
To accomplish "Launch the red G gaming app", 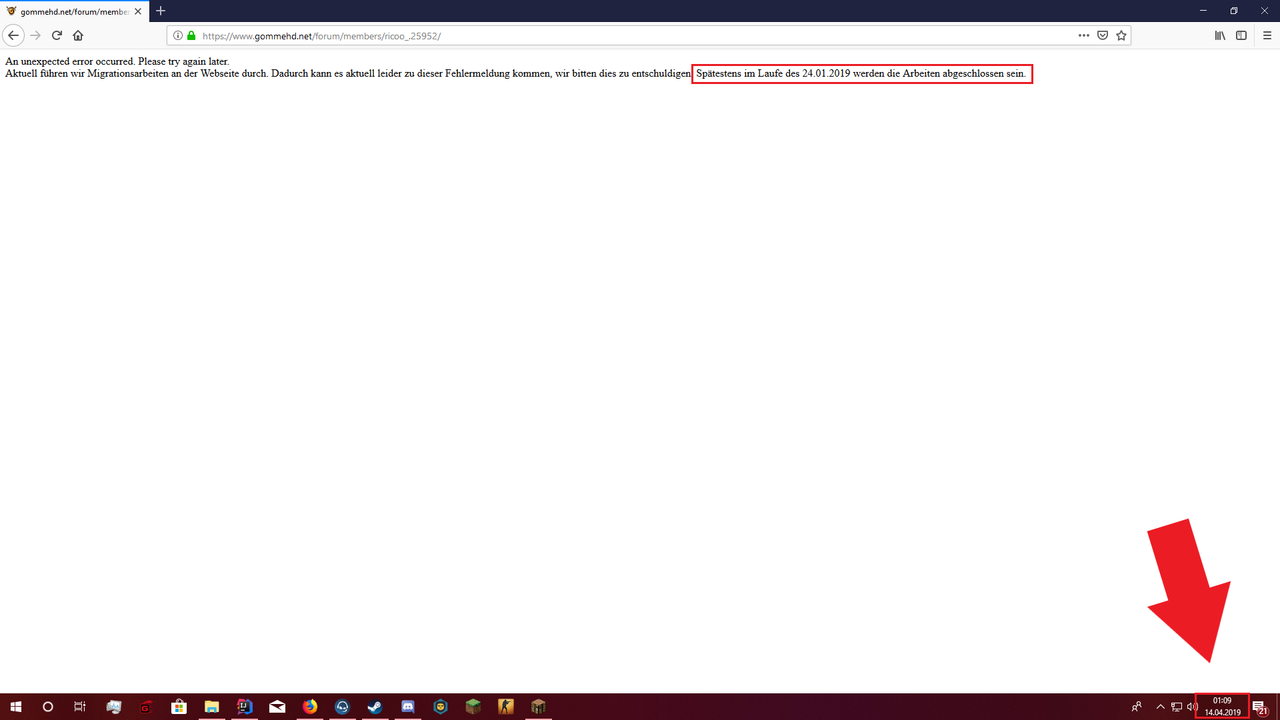I will [146, 707].
